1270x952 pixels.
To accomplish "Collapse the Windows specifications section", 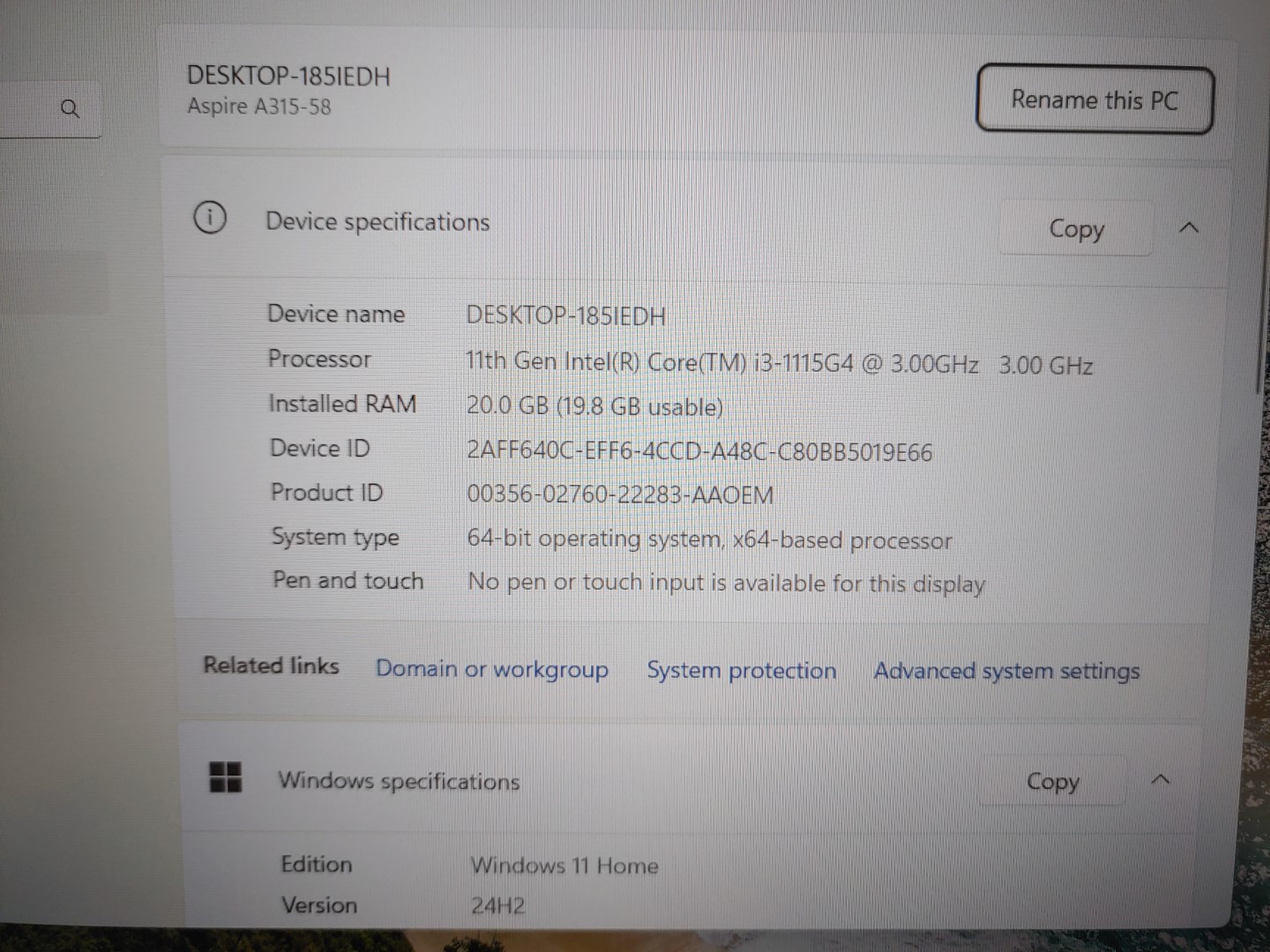I will tap(1162, 780).
